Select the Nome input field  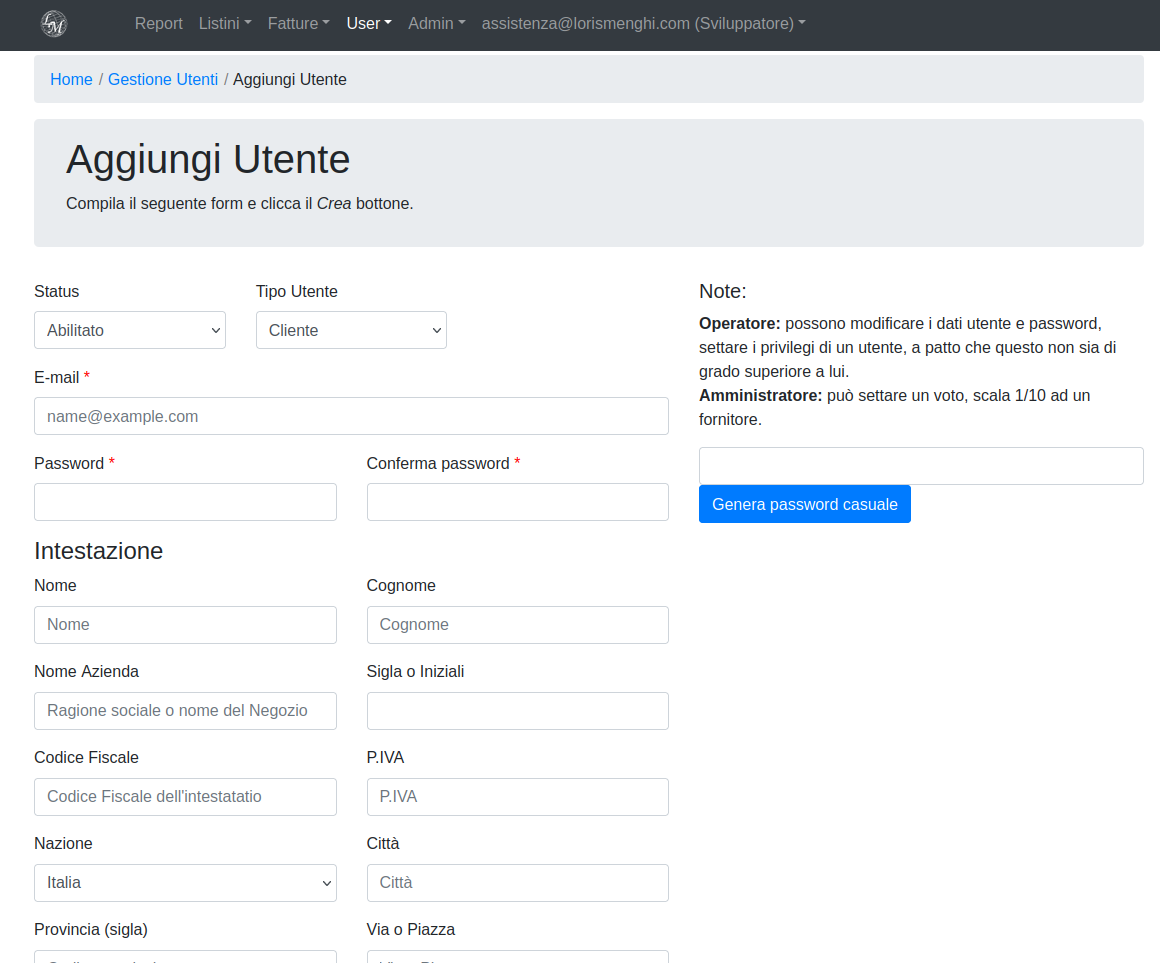pos(185,625)
